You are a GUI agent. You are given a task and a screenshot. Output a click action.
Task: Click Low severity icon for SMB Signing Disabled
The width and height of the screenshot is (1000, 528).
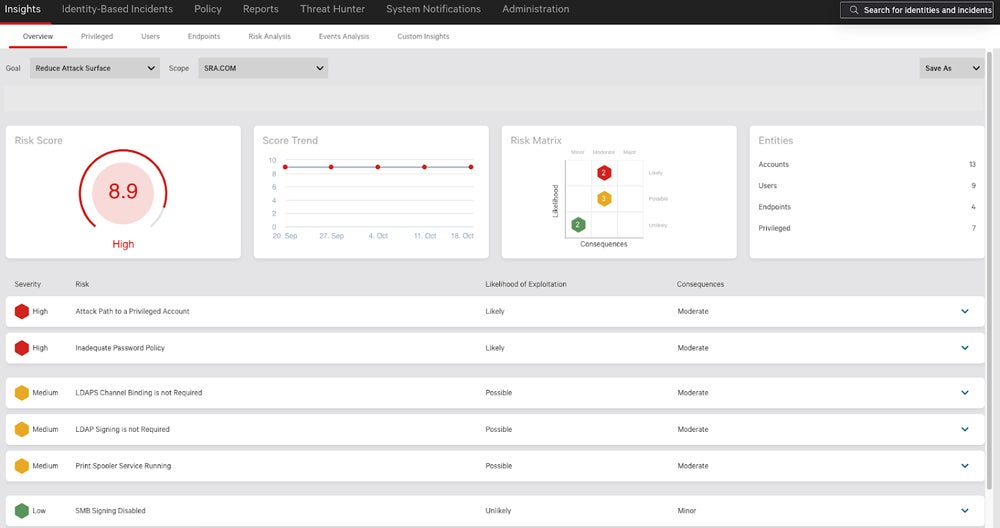coord(22,511)
